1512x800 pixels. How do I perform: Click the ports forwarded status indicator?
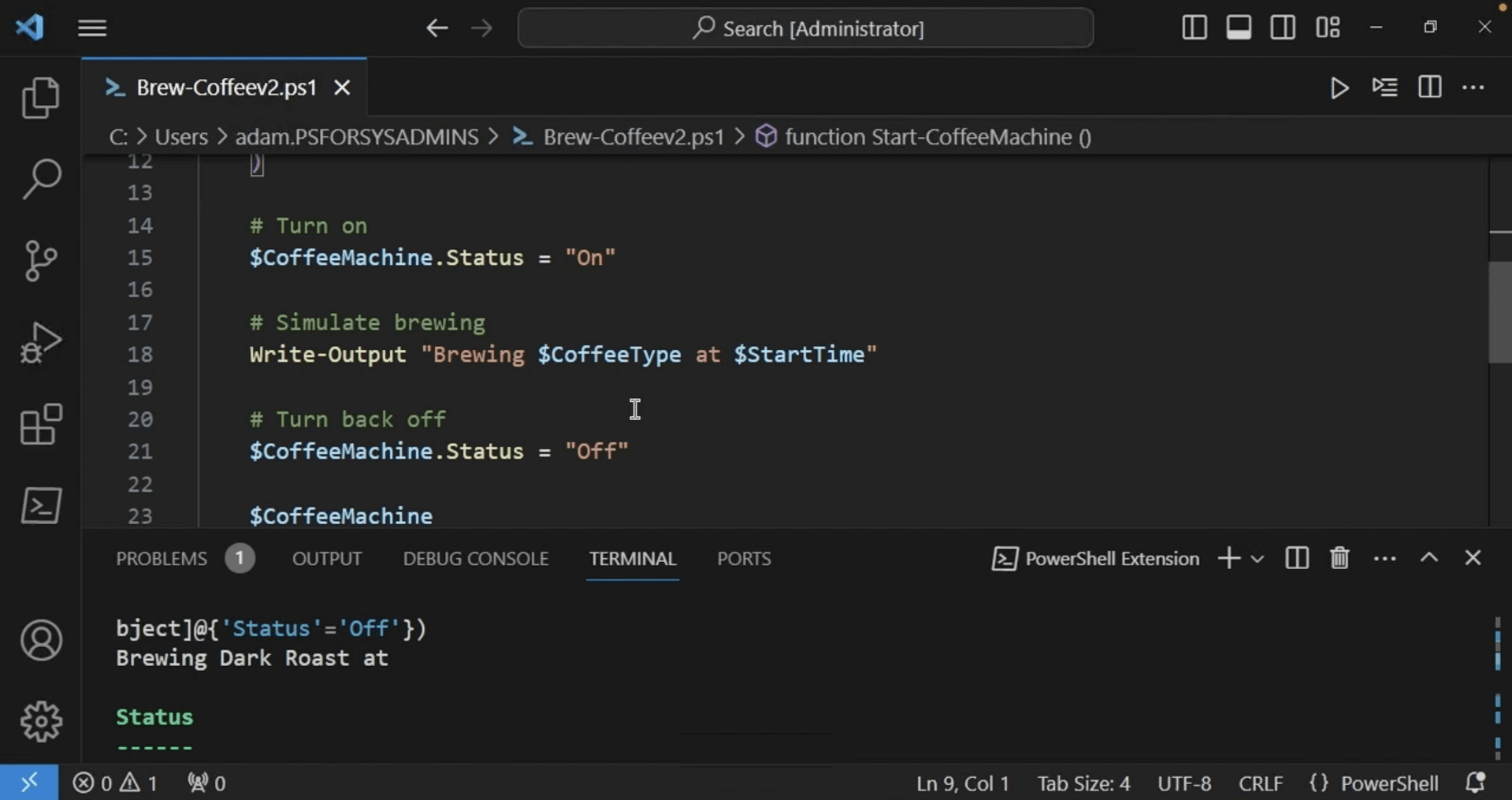point(206,783)
